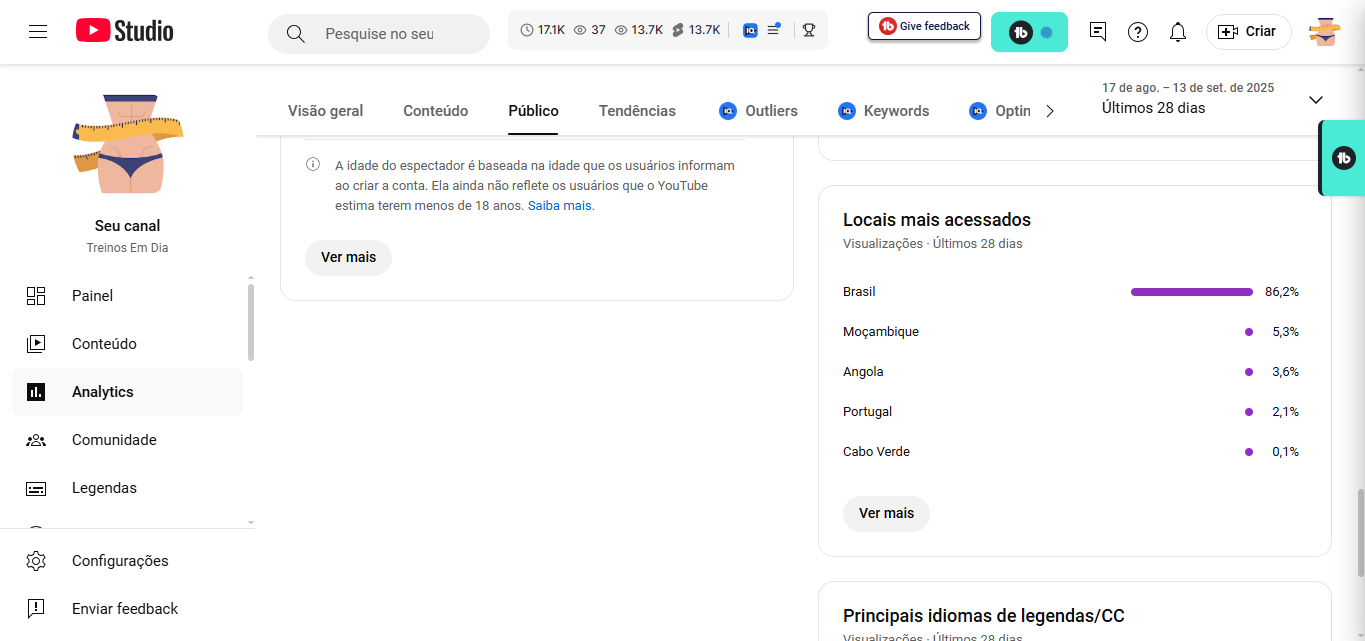The image size is (1365, 641).
Task: Switch to the Tendências tab
Action: click(x=637, y=111)
